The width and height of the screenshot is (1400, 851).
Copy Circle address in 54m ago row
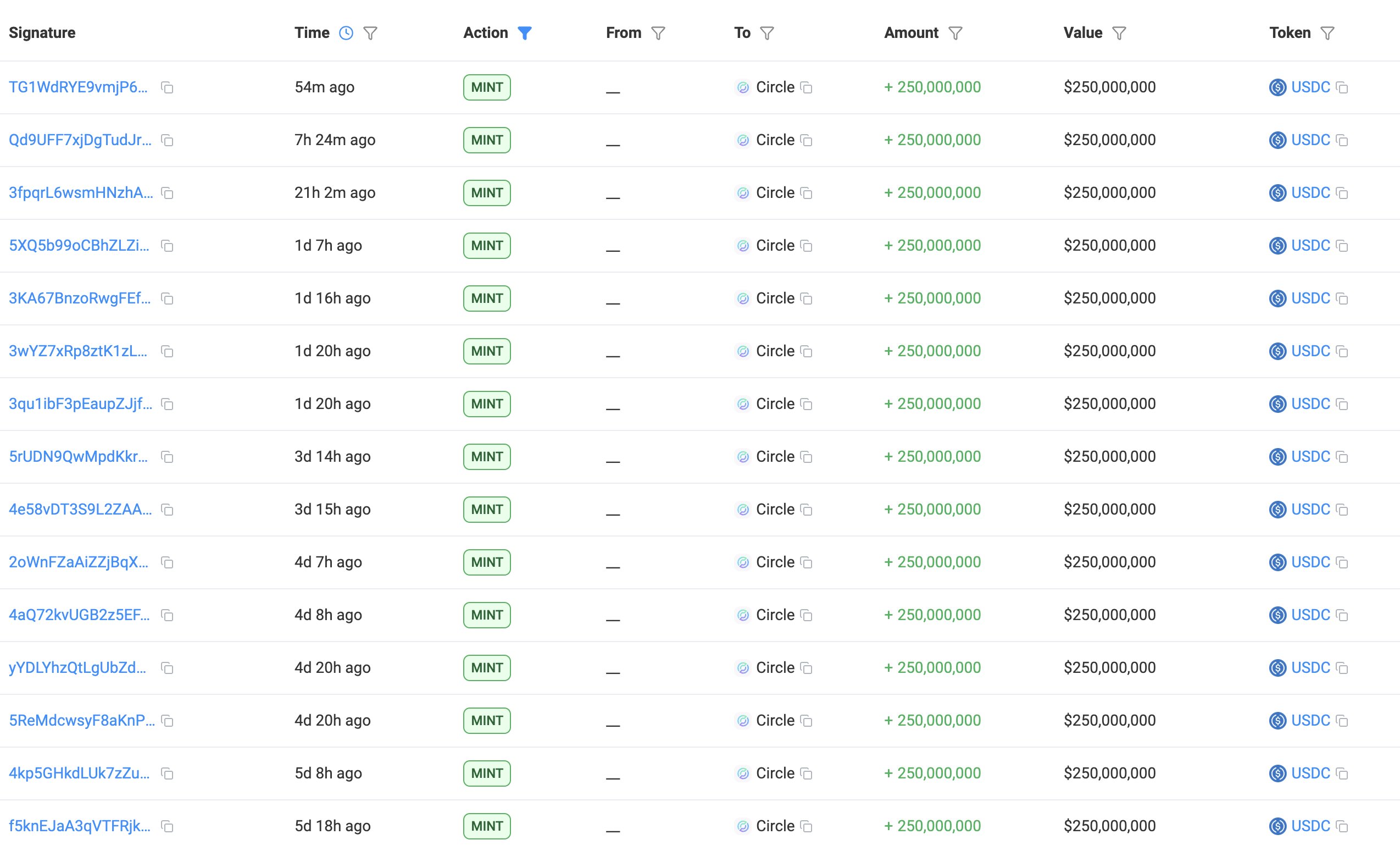[806, 87]
